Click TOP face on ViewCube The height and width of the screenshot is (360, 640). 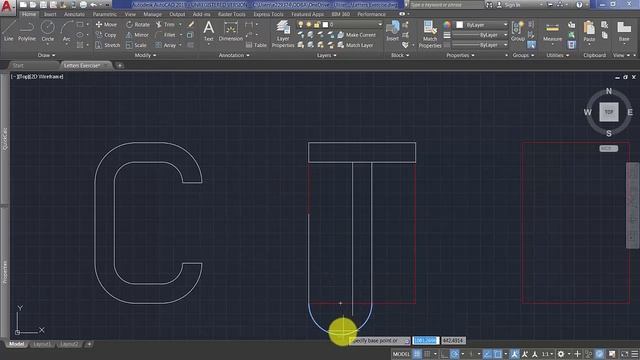click(x=609, y=112)
